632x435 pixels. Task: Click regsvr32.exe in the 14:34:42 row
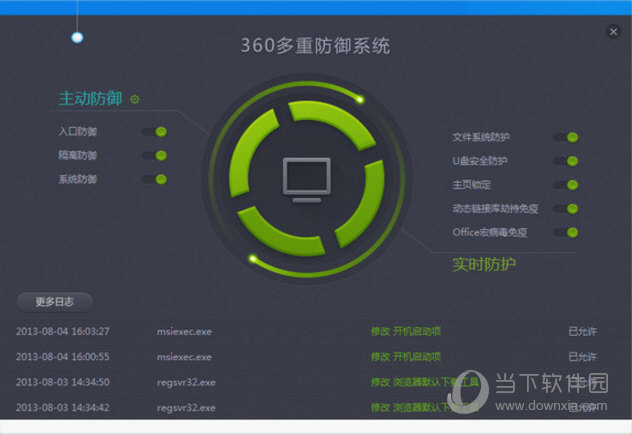186,408
